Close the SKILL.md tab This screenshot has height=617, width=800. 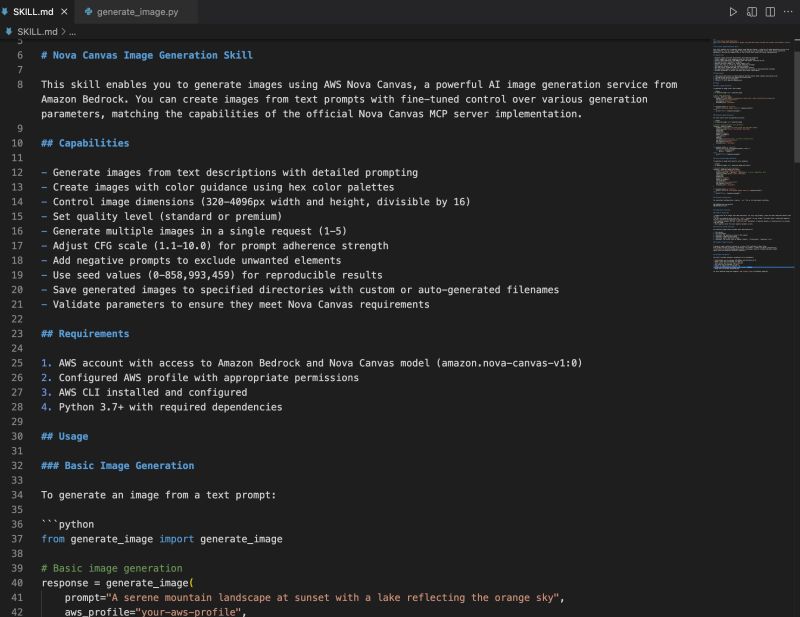coord(64,12)
